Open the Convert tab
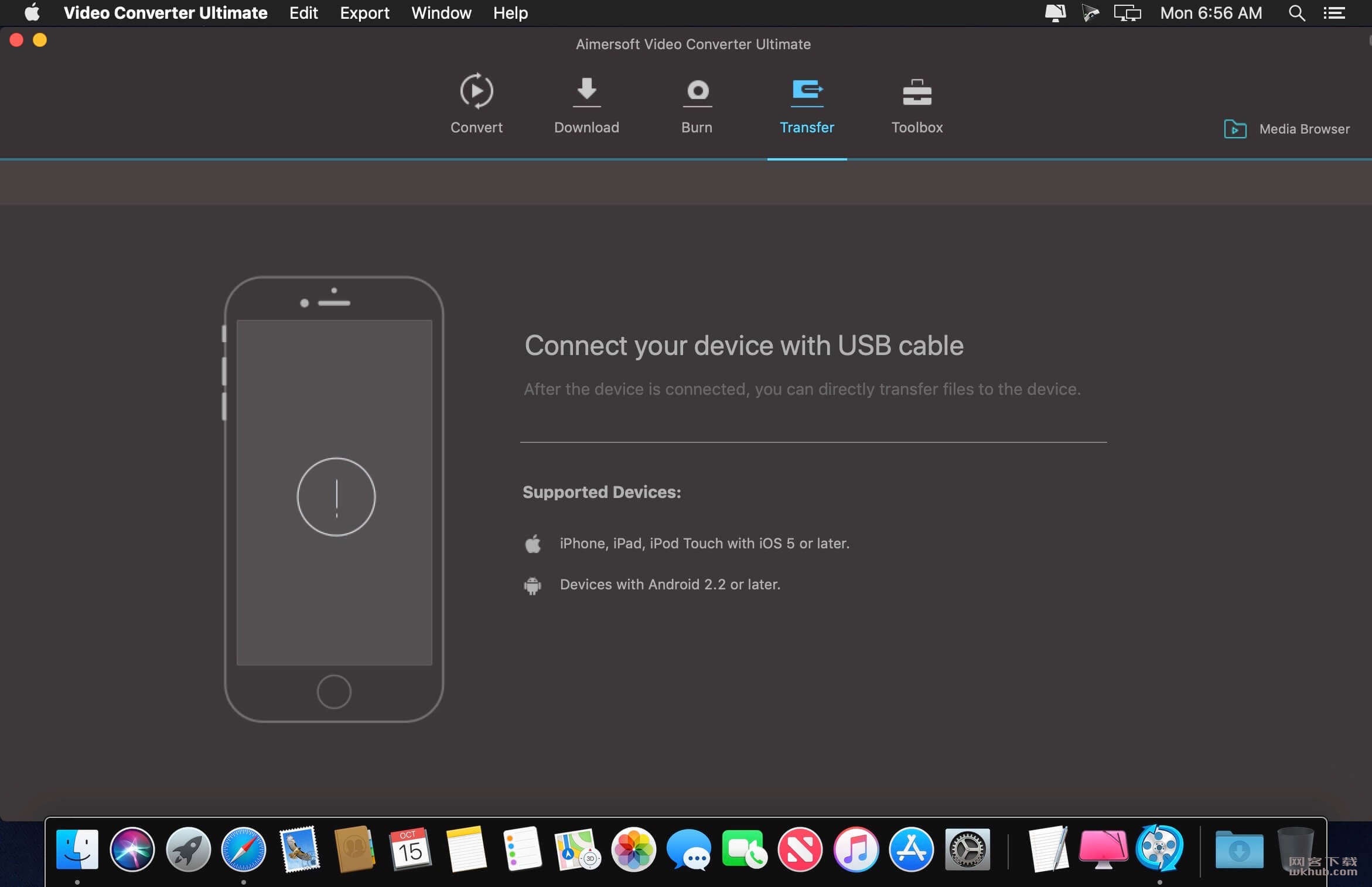The image size is (1372, 887). (x=476, y=104)
